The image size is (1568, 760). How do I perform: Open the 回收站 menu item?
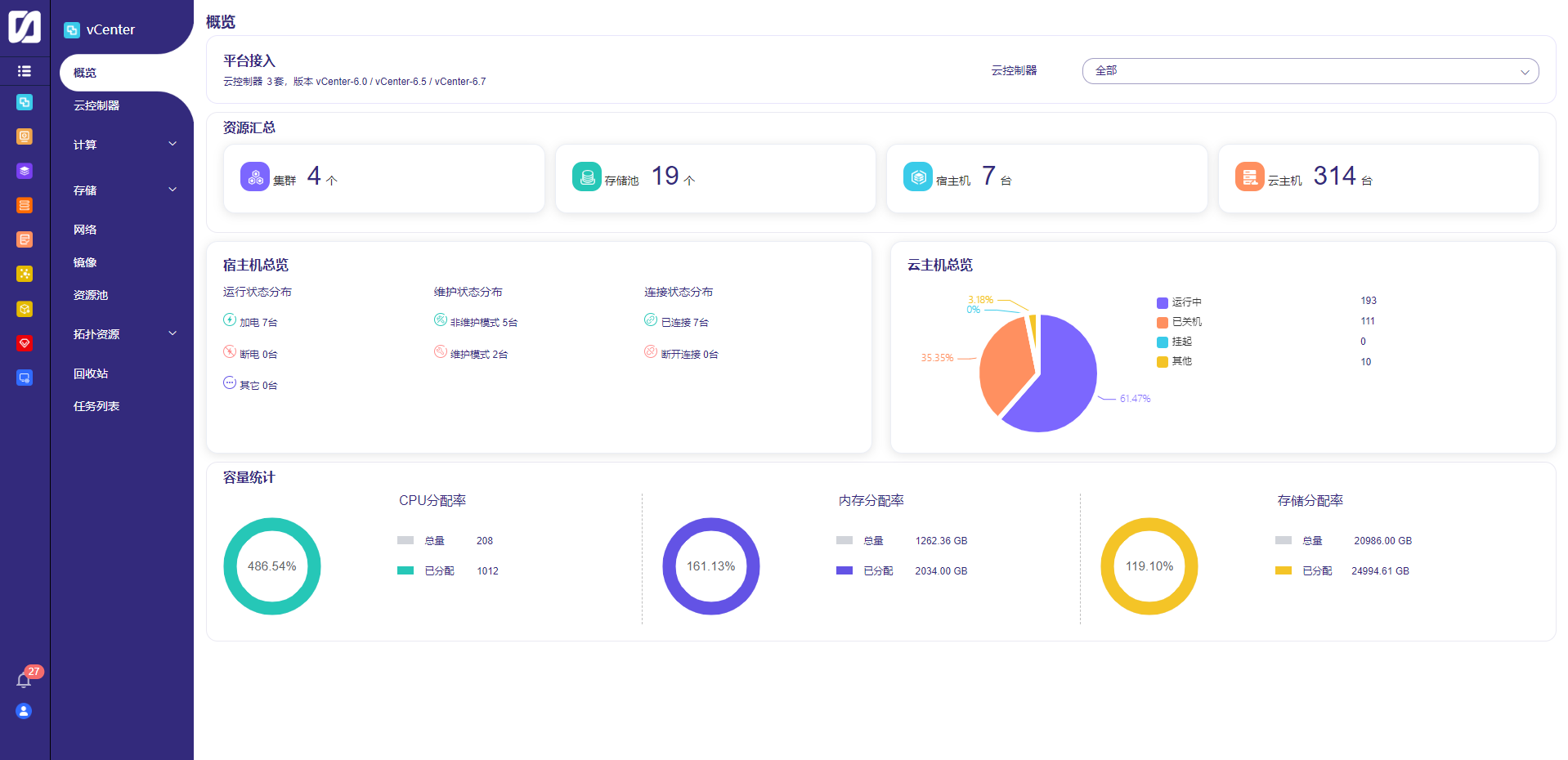point(91,373)
